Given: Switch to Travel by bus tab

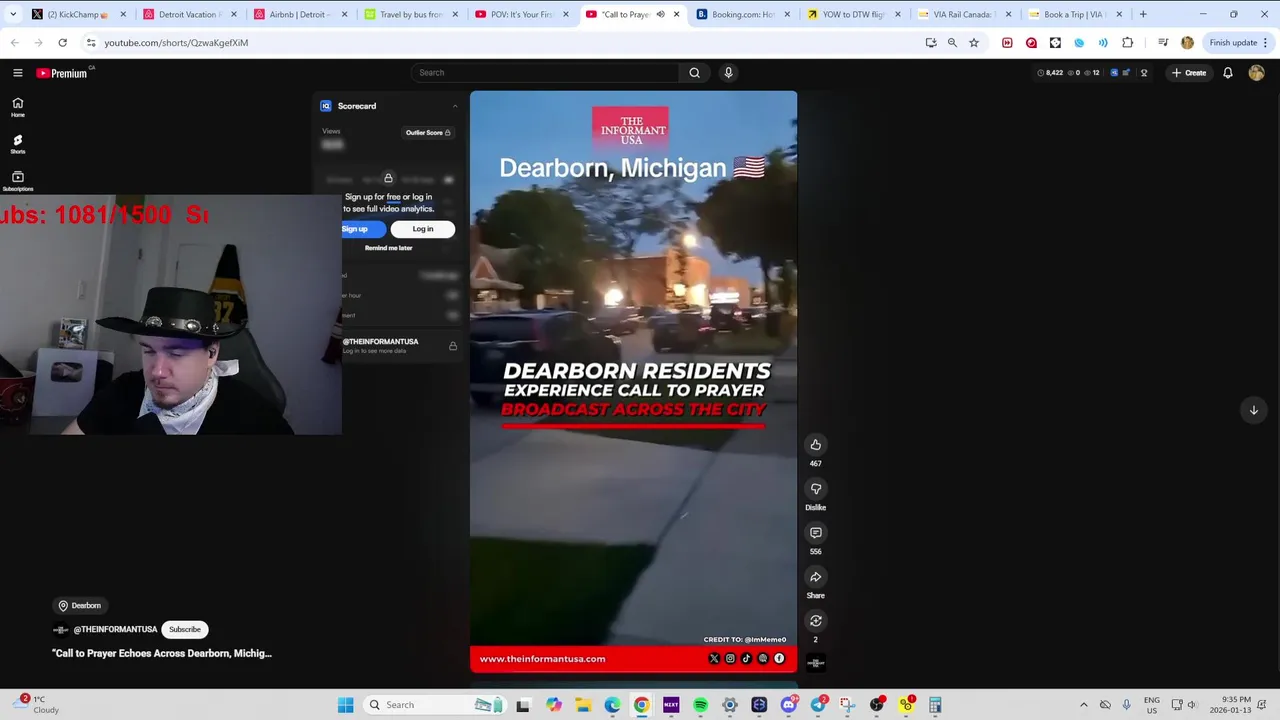Looking at the screenshot, I should tap(411, 14).
